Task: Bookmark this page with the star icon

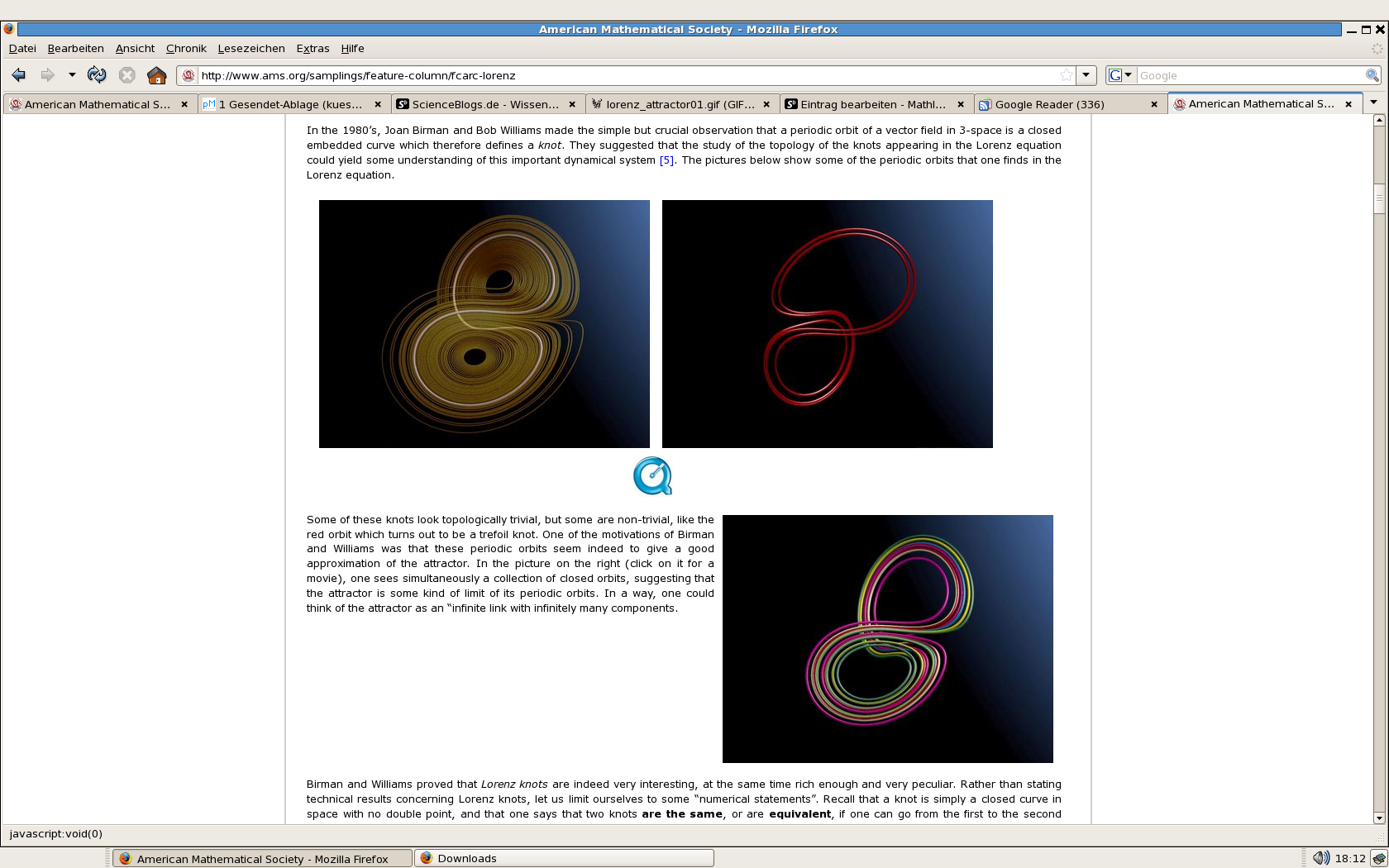Action: coord(1067,75)
